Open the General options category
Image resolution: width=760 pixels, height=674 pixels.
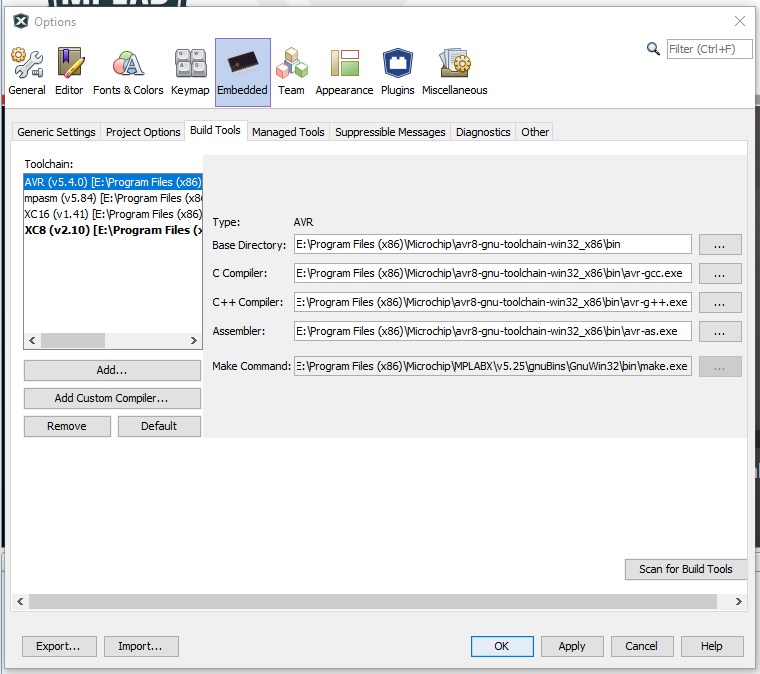pyautogui.click(x=27, y=72)
